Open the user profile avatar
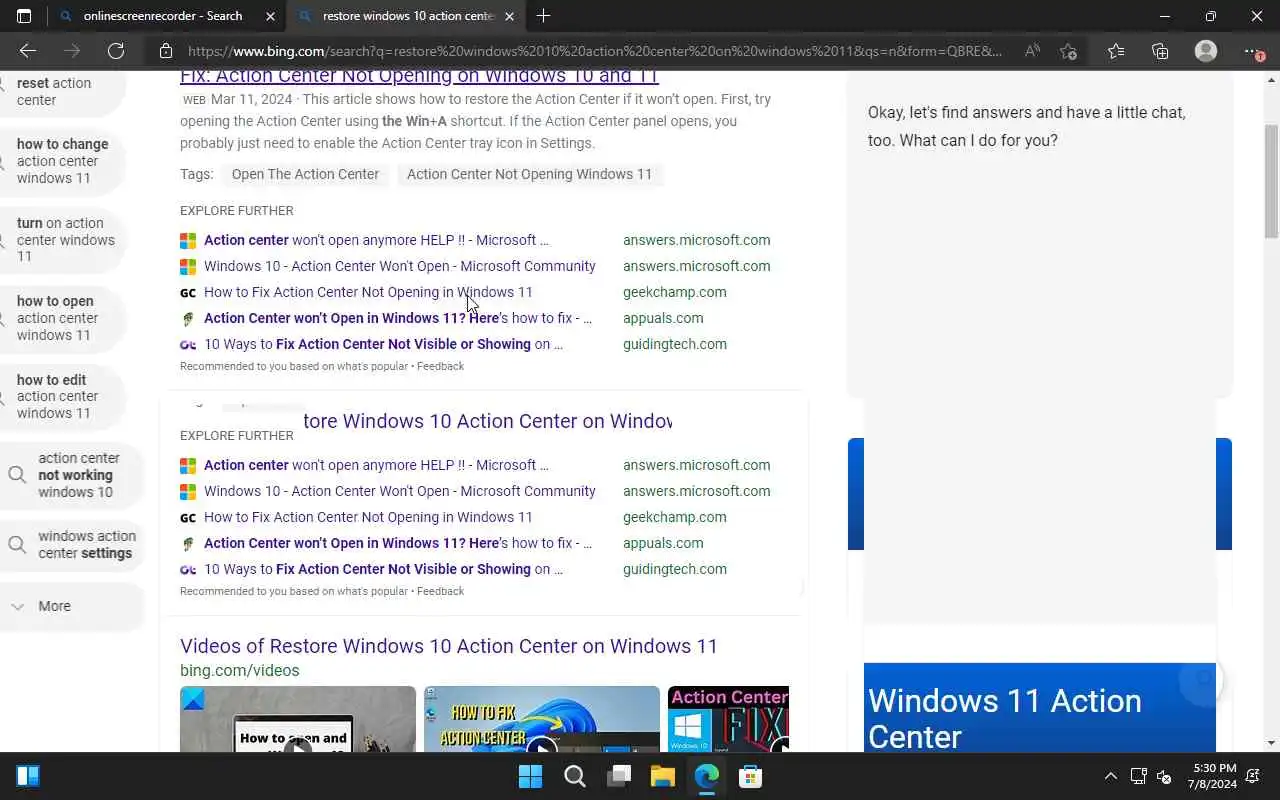 1206,51
